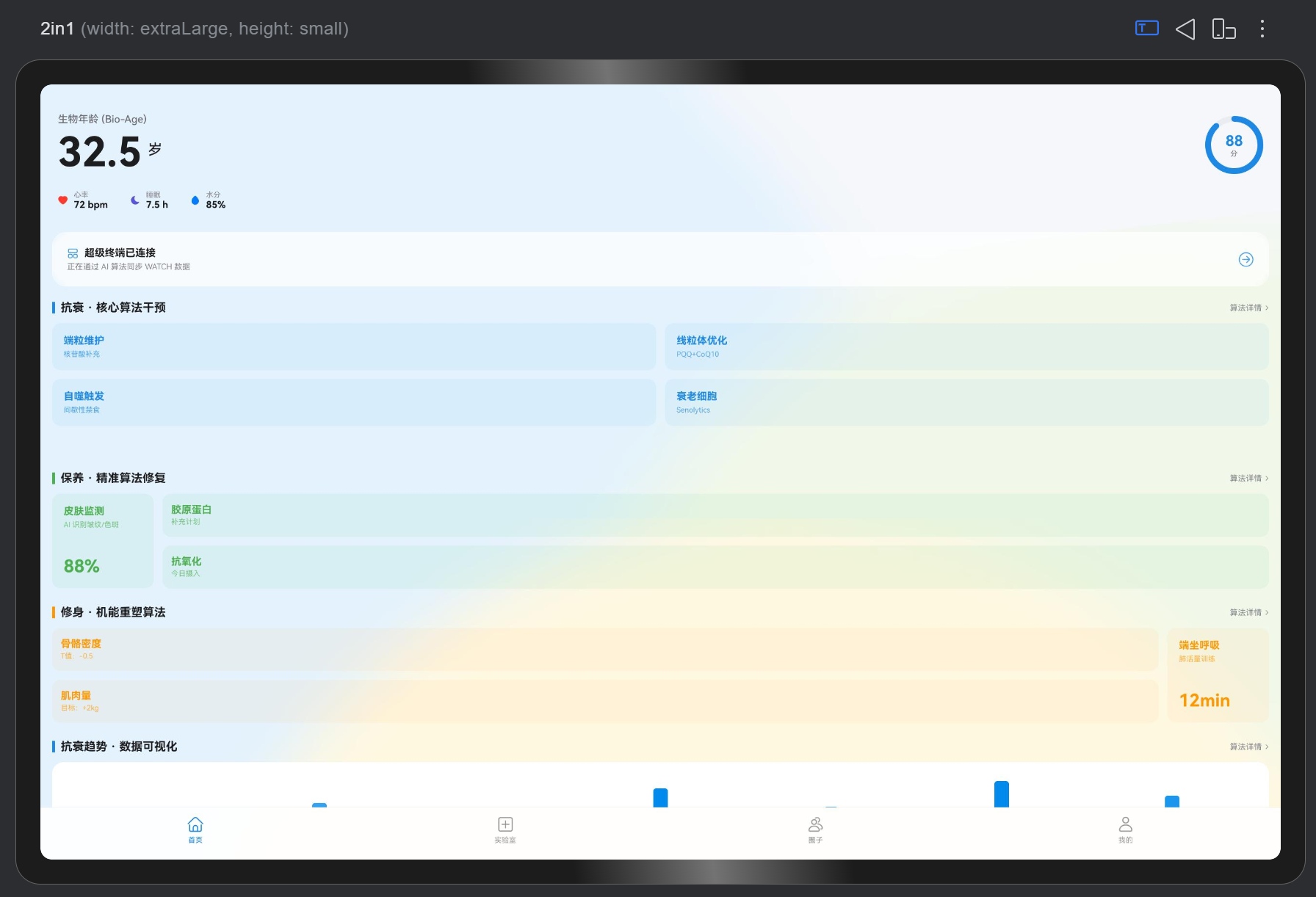Click the water drop hydration icon
The width and height of the screenshot is (1316, 897).
click(x=195, y=200)
